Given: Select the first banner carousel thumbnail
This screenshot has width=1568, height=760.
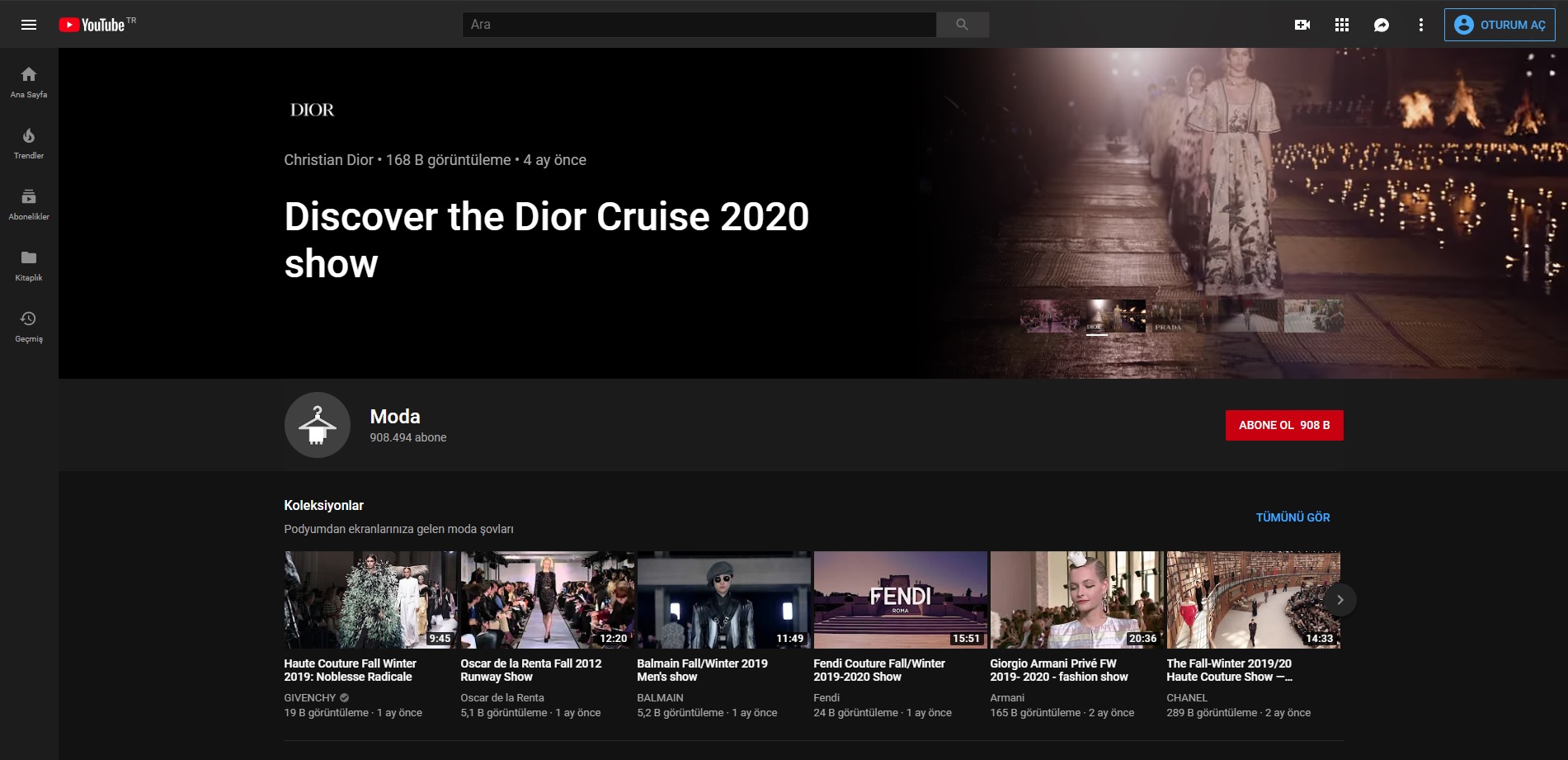Looking at the screenshot, I should [1049, 316].
